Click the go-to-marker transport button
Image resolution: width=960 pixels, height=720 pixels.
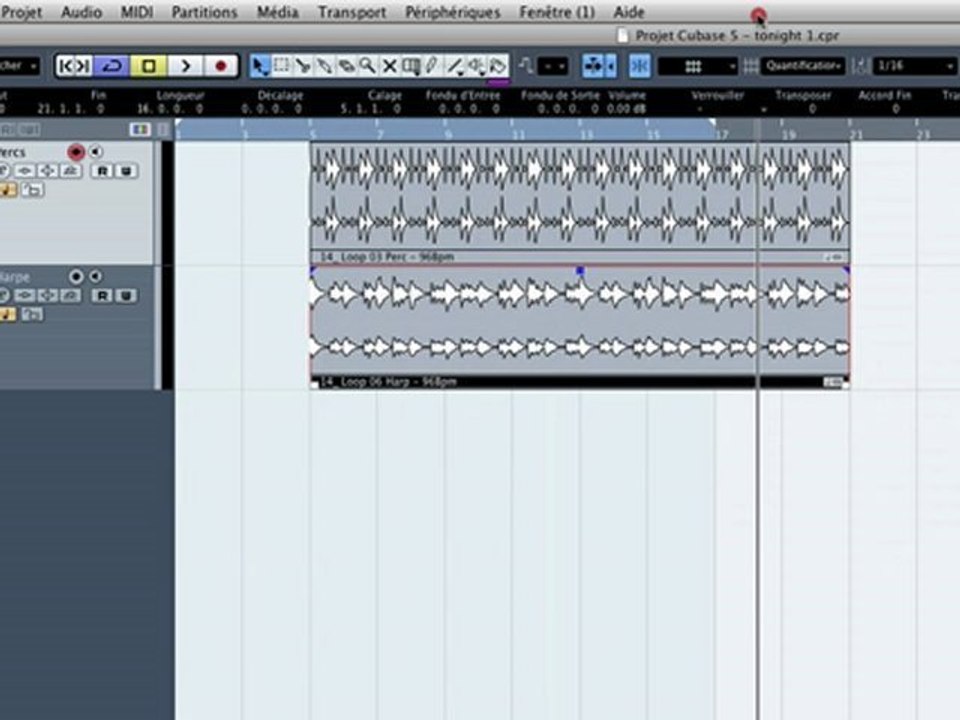(75, 66)
